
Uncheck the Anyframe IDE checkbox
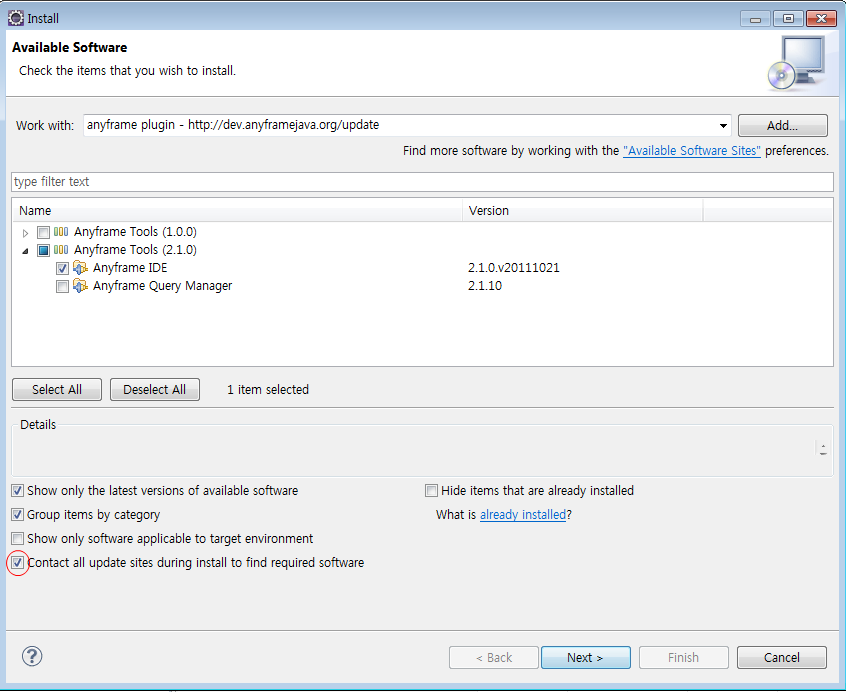point(62,268)
